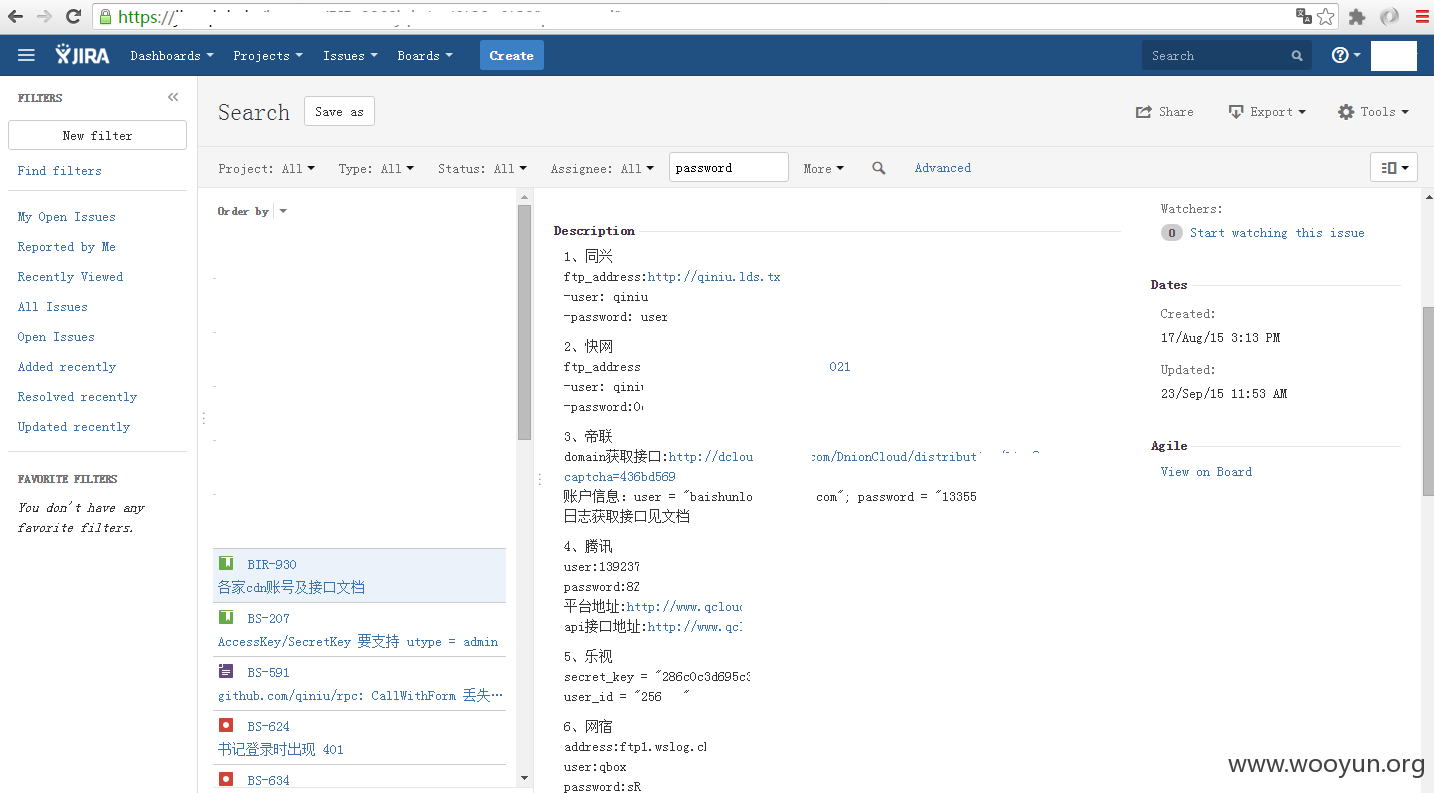Switch to Advanced search
Screen dimensions: 1434x793
coord(943,168)
